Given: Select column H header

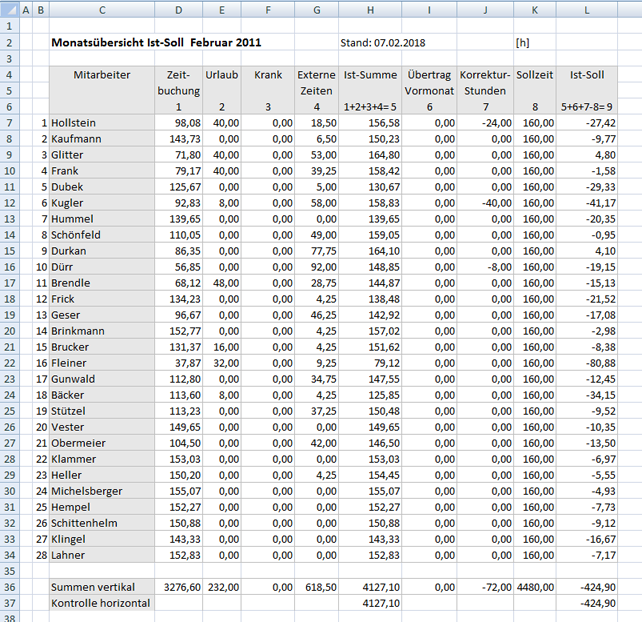Looking at the screenshot, I should (370, 10).
